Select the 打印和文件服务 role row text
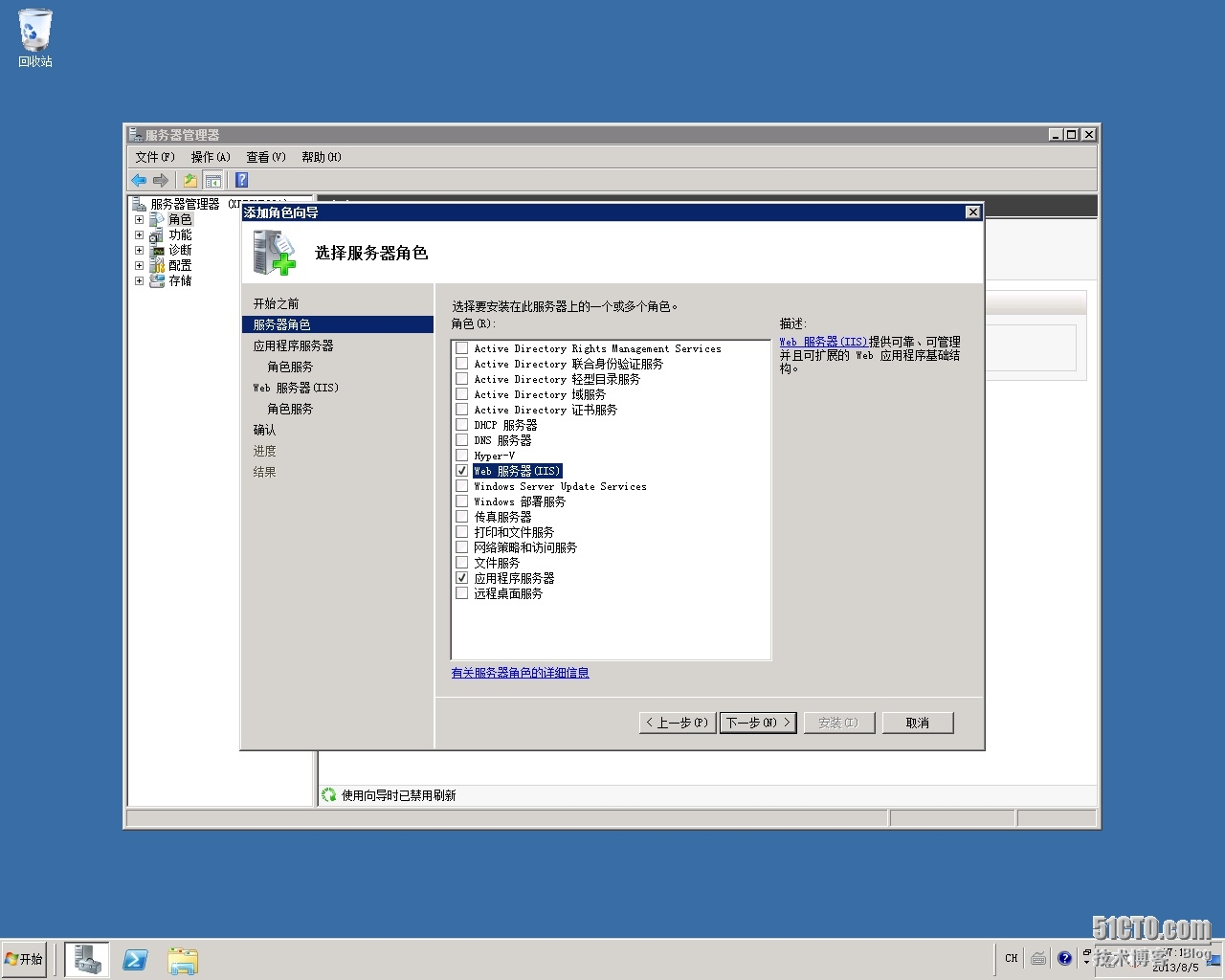Image resolution: width=1225 pixels, height=980 pixels. (x=514, y=532)
